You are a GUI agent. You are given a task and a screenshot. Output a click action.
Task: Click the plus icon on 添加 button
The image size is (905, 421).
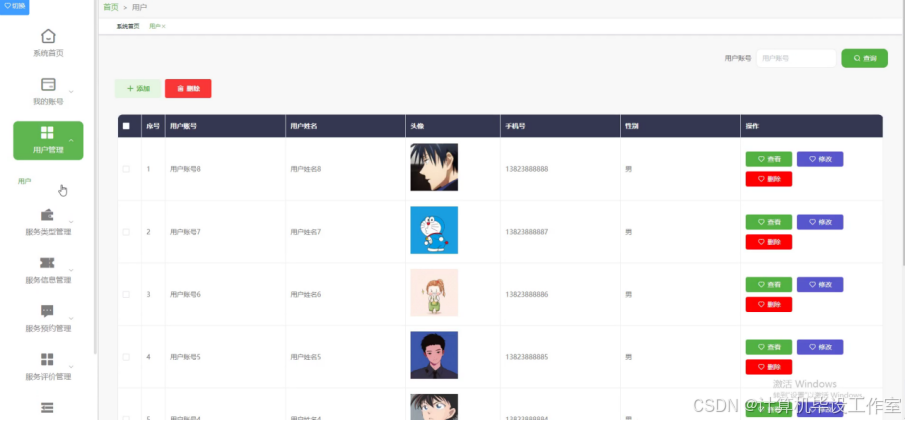point(130,89)
